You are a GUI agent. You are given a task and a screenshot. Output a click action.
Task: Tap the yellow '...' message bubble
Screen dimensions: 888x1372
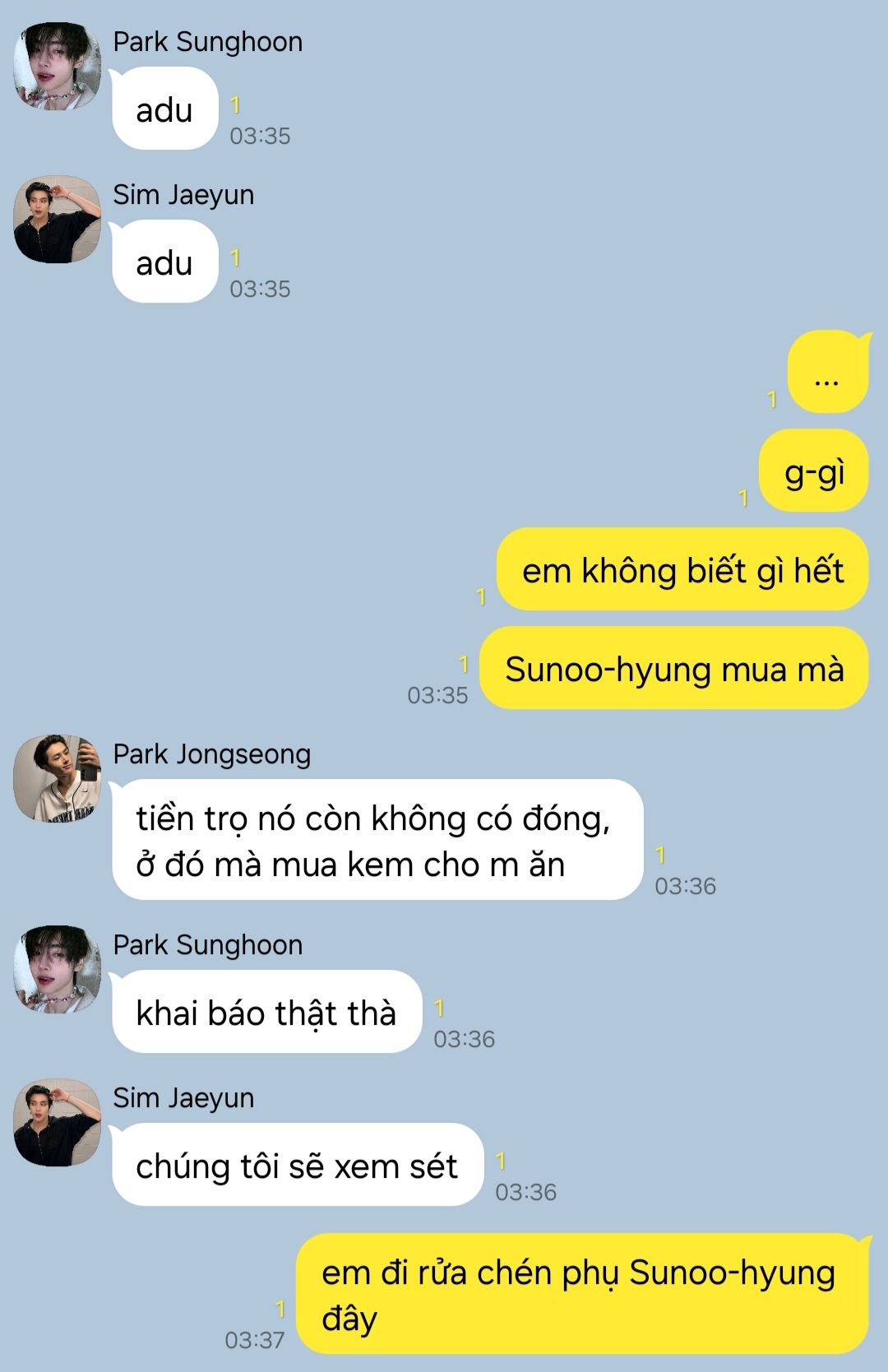coord(828,372)
